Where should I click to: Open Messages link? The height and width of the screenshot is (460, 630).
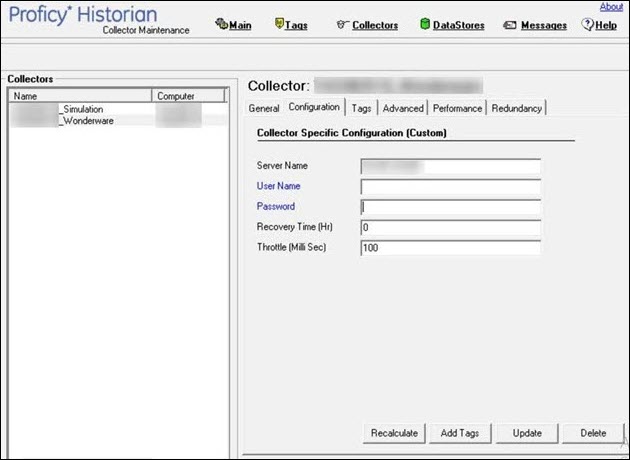(544, 25)
